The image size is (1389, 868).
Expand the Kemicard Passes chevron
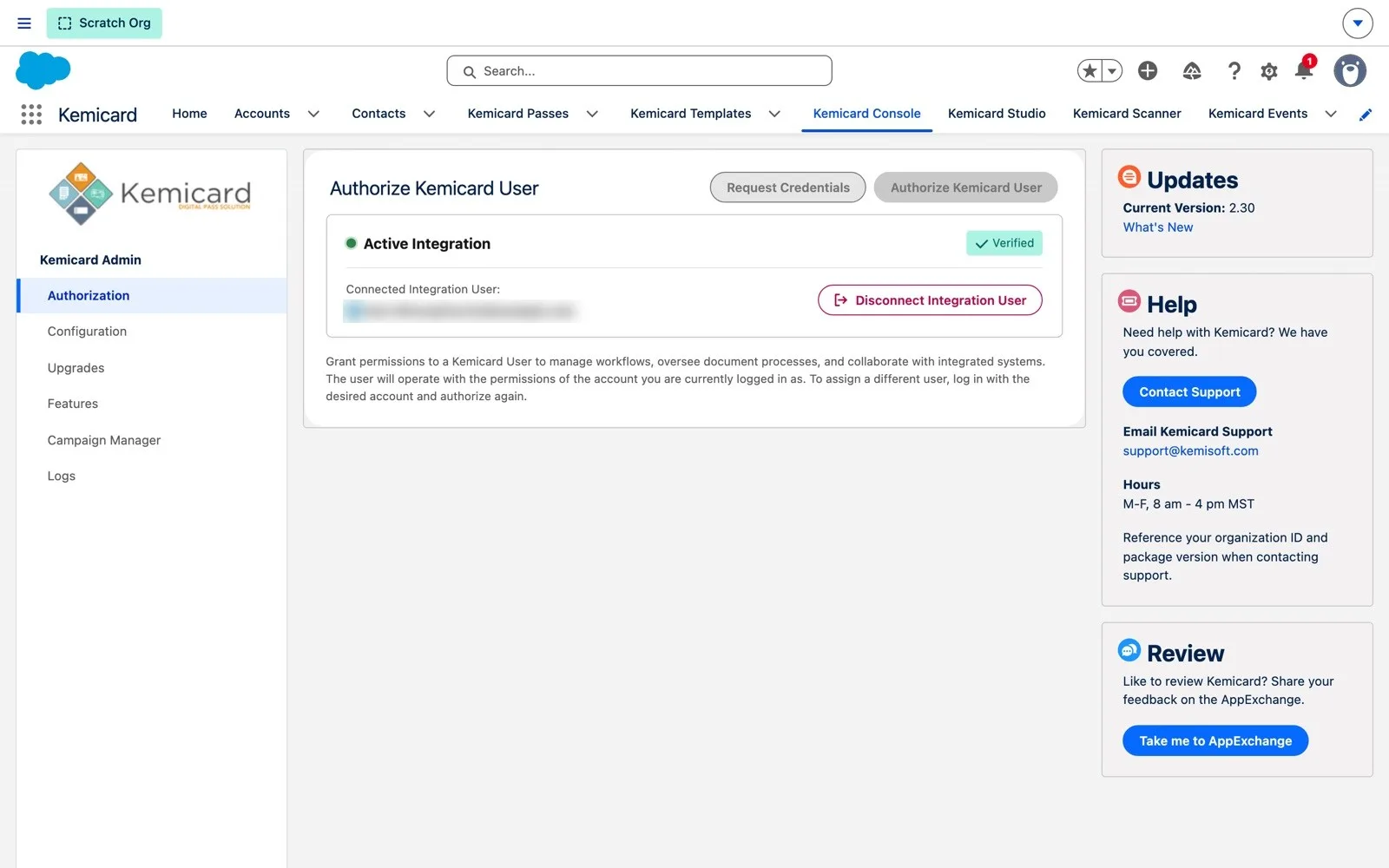[x=592, y=114]
